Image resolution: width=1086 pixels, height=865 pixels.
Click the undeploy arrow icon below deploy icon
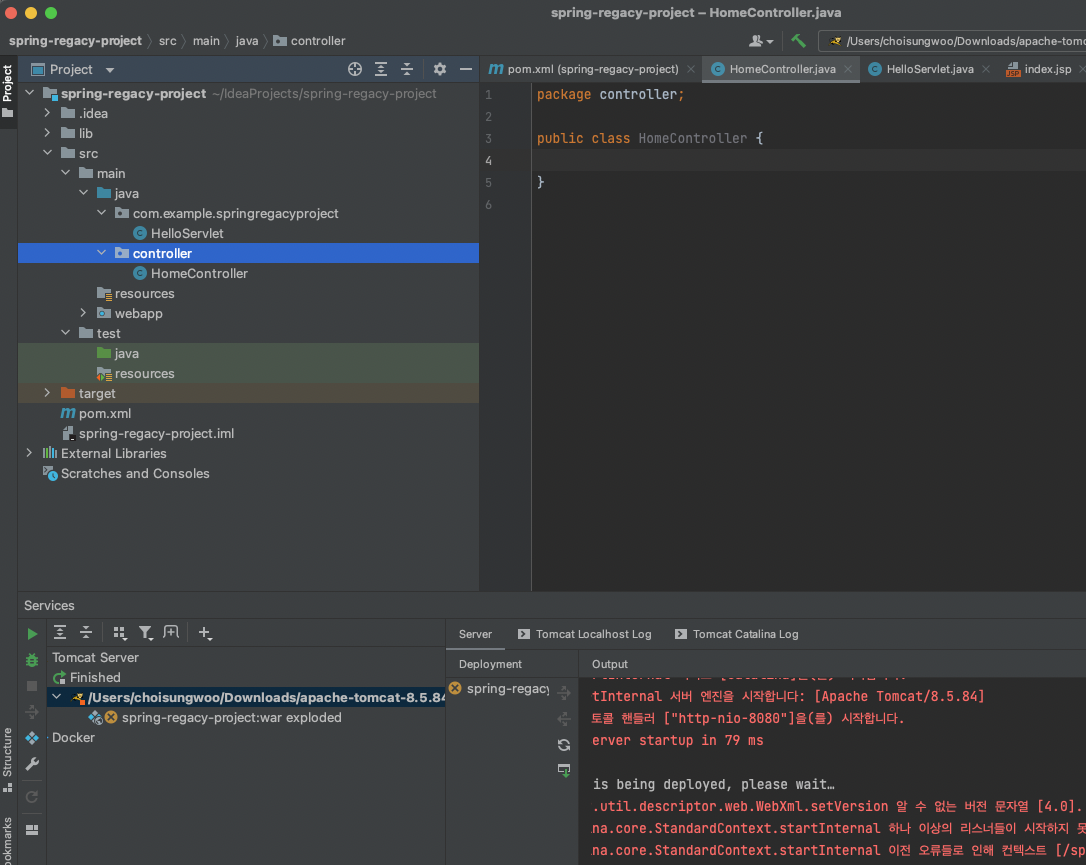click(564, 719)
